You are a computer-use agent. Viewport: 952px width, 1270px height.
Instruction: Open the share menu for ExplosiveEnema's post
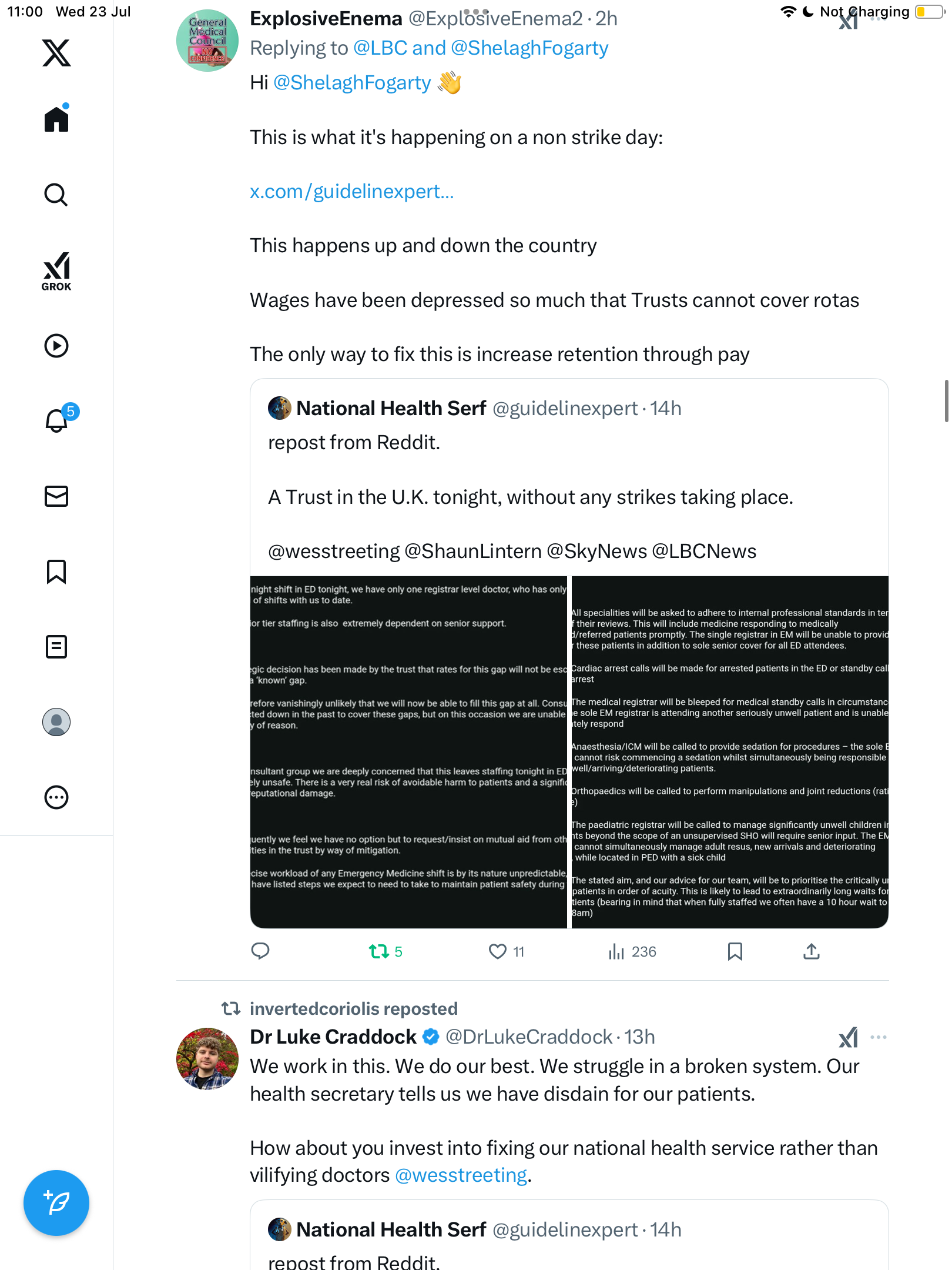point(812,951)
